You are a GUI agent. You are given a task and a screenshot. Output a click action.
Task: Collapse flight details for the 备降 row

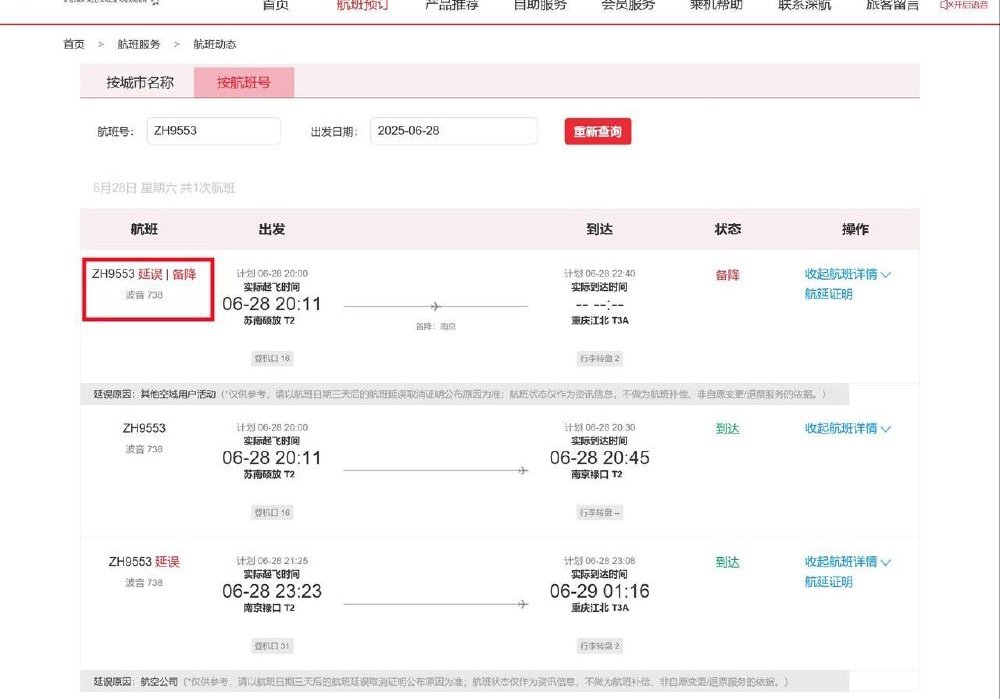[x=848, y=274]
